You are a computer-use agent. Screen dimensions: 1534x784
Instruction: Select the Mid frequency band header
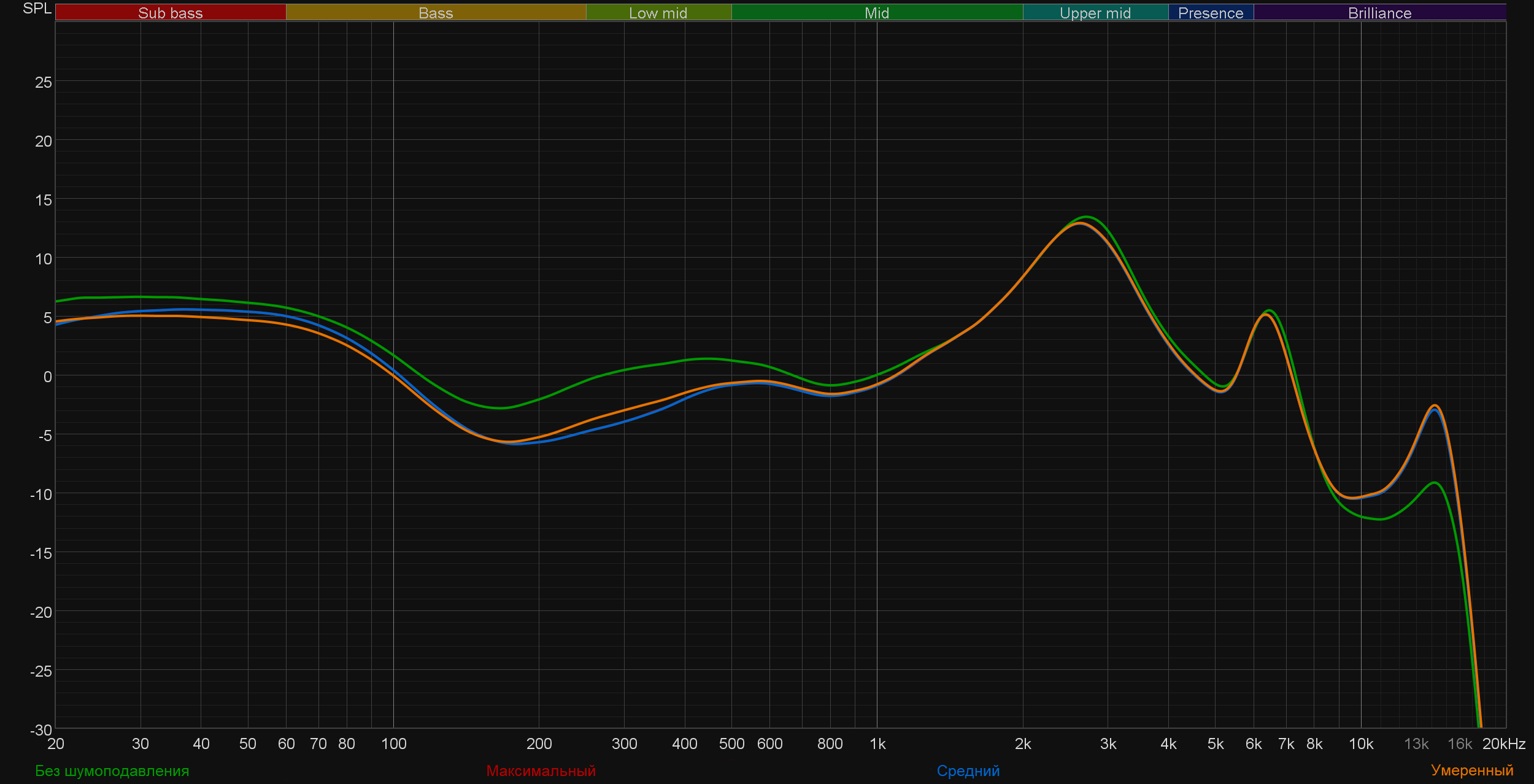pyautogui.click(x=876, y=13)
